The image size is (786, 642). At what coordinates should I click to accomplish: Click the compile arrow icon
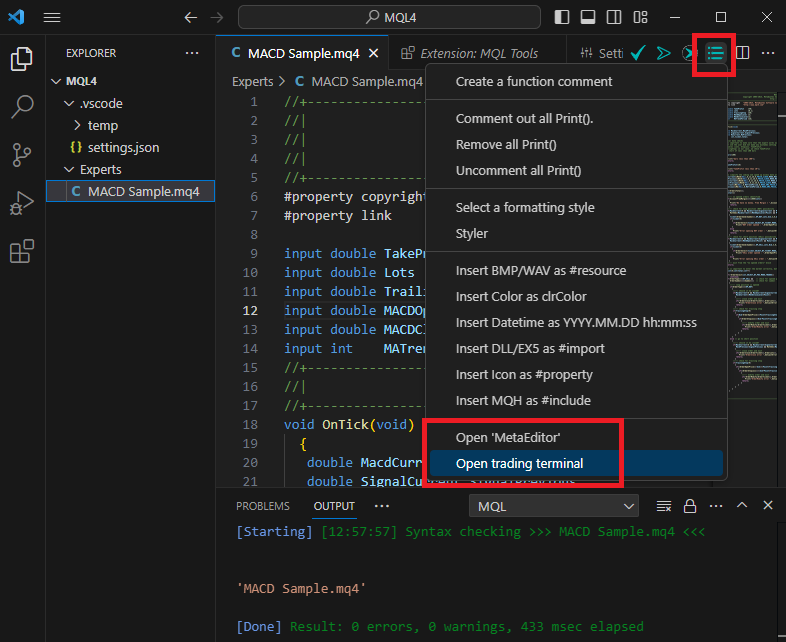tap(664, 53)
